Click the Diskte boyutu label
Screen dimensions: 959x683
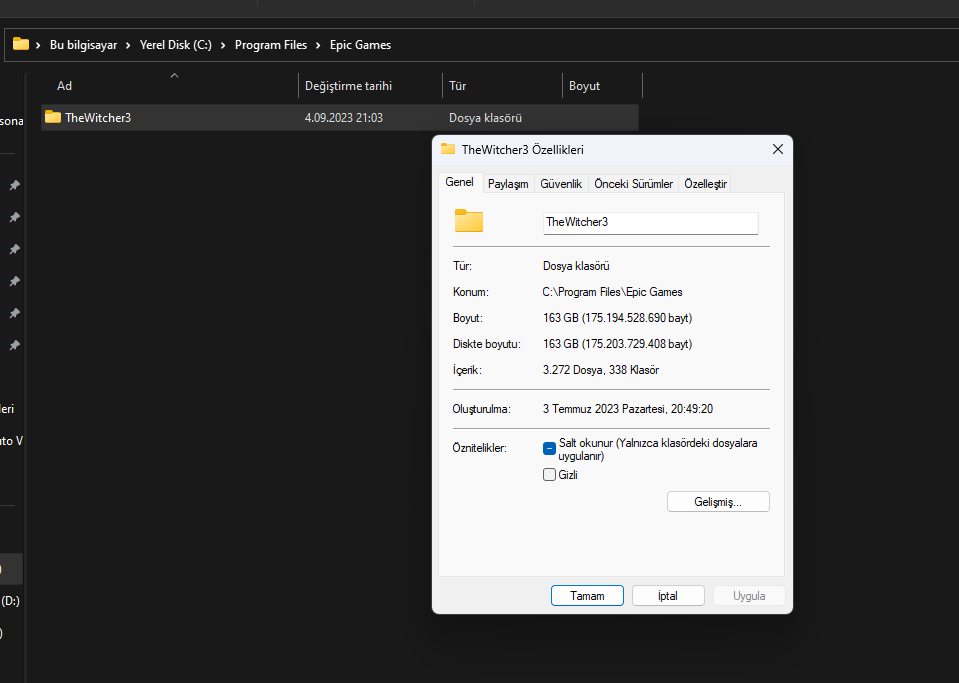(x=487, y=344)
